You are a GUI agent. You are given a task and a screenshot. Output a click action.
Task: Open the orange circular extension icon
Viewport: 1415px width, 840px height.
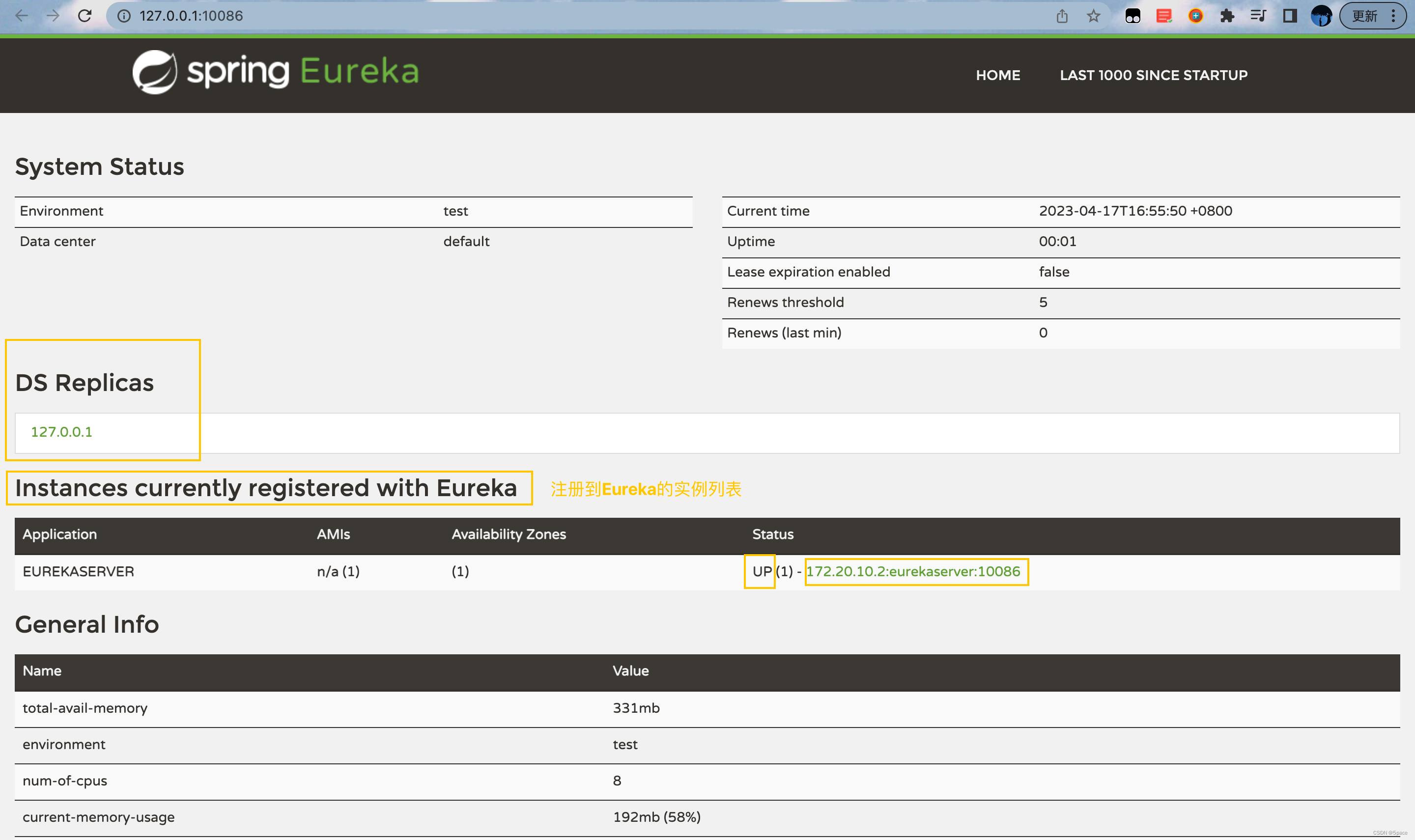(x=1195, y=16)
